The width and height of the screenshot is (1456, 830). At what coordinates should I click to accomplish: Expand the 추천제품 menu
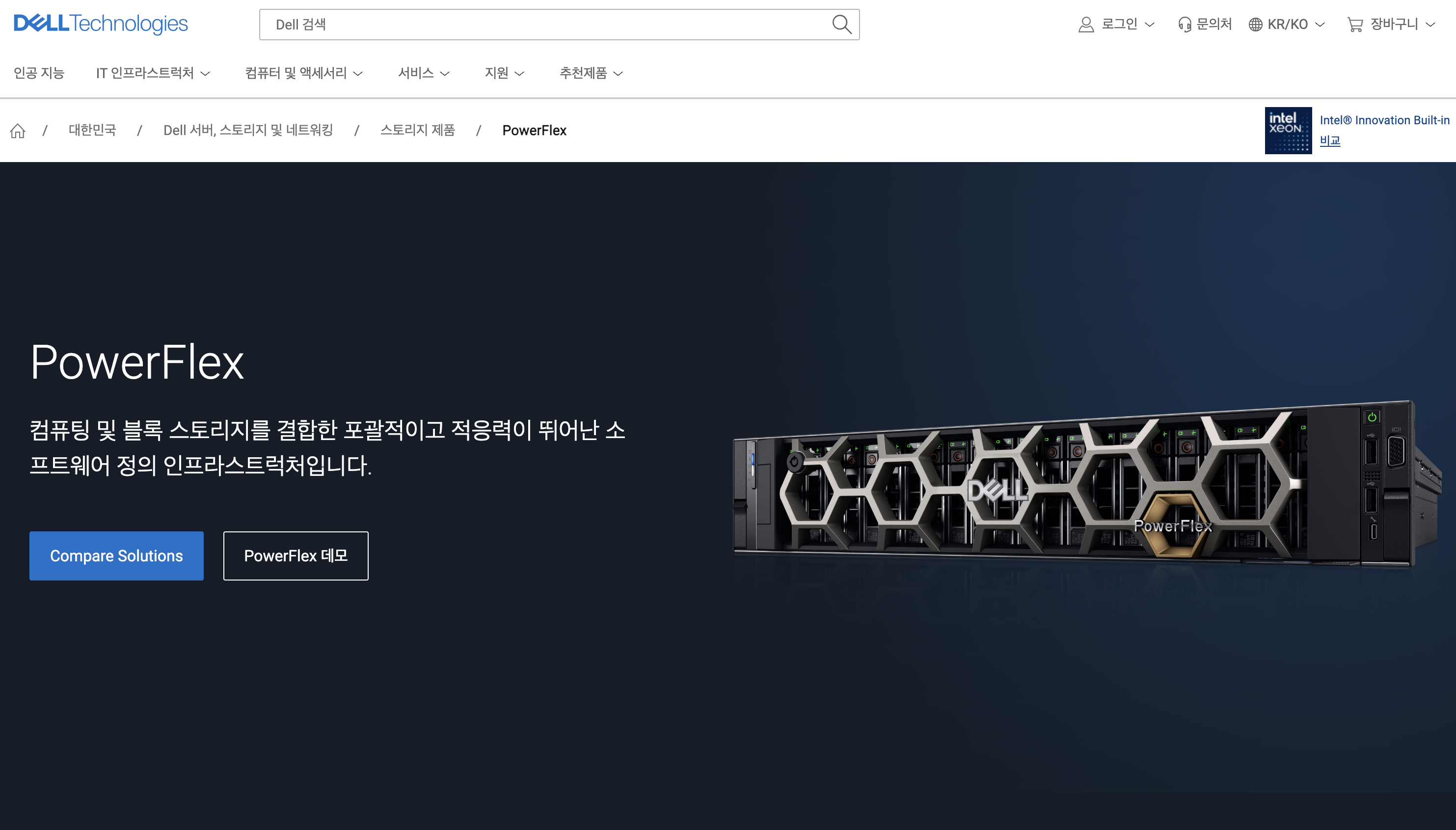tap(591, 73)
